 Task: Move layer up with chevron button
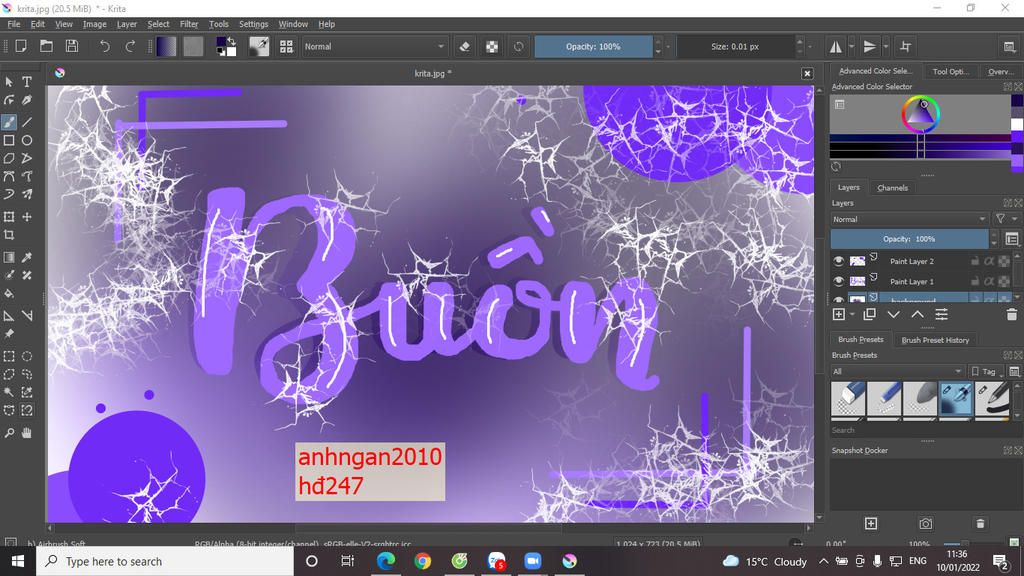(x=918, y=315)
